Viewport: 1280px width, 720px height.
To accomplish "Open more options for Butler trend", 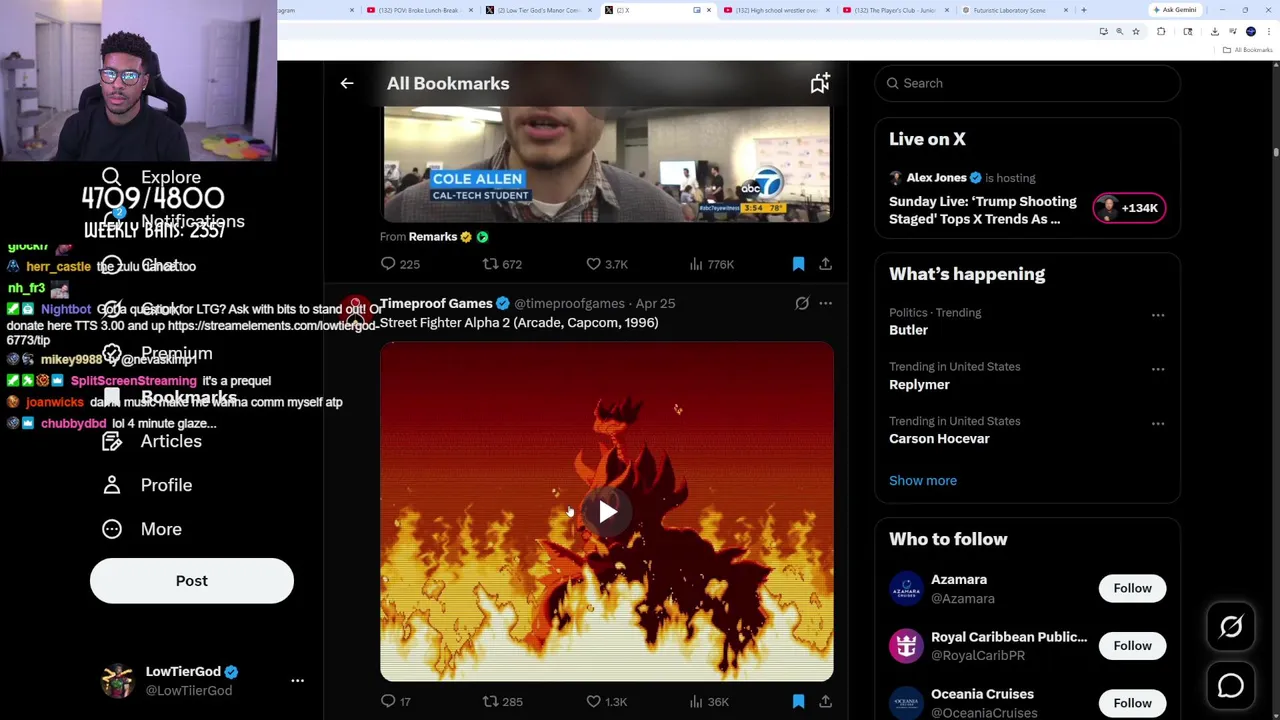I will tap(1158, 315).
